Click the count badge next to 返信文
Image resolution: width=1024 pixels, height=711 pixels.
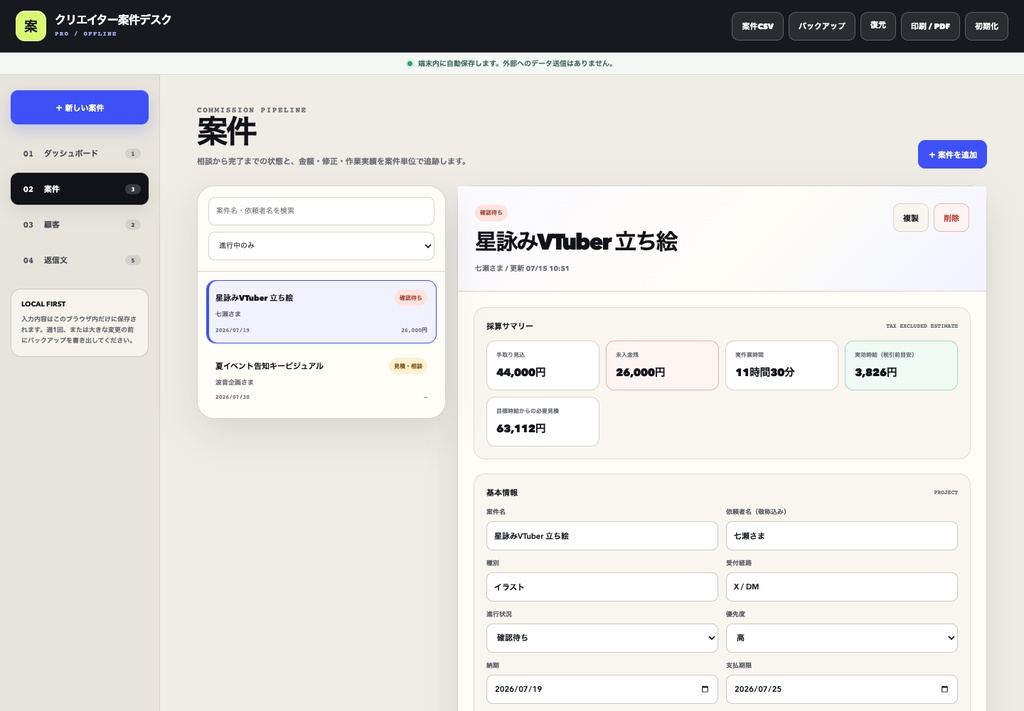(133, 260)
